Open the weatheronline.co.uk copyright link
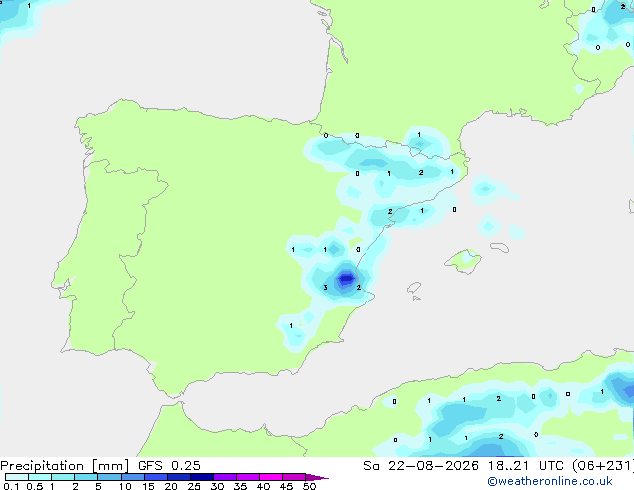The image size is (634, 490). pos(550,481)
